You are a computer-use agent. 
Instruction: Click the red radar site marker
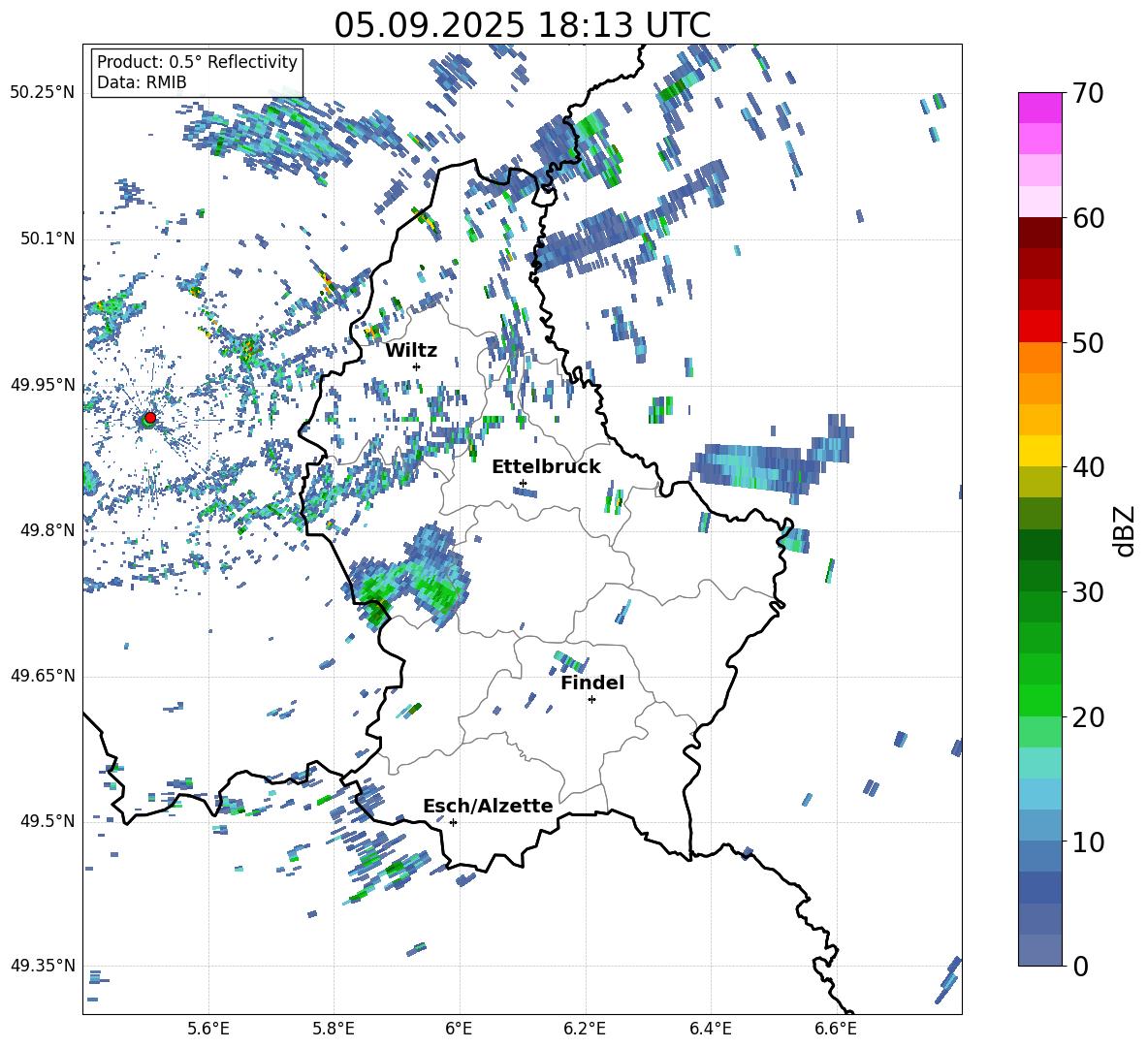[150, 418]
